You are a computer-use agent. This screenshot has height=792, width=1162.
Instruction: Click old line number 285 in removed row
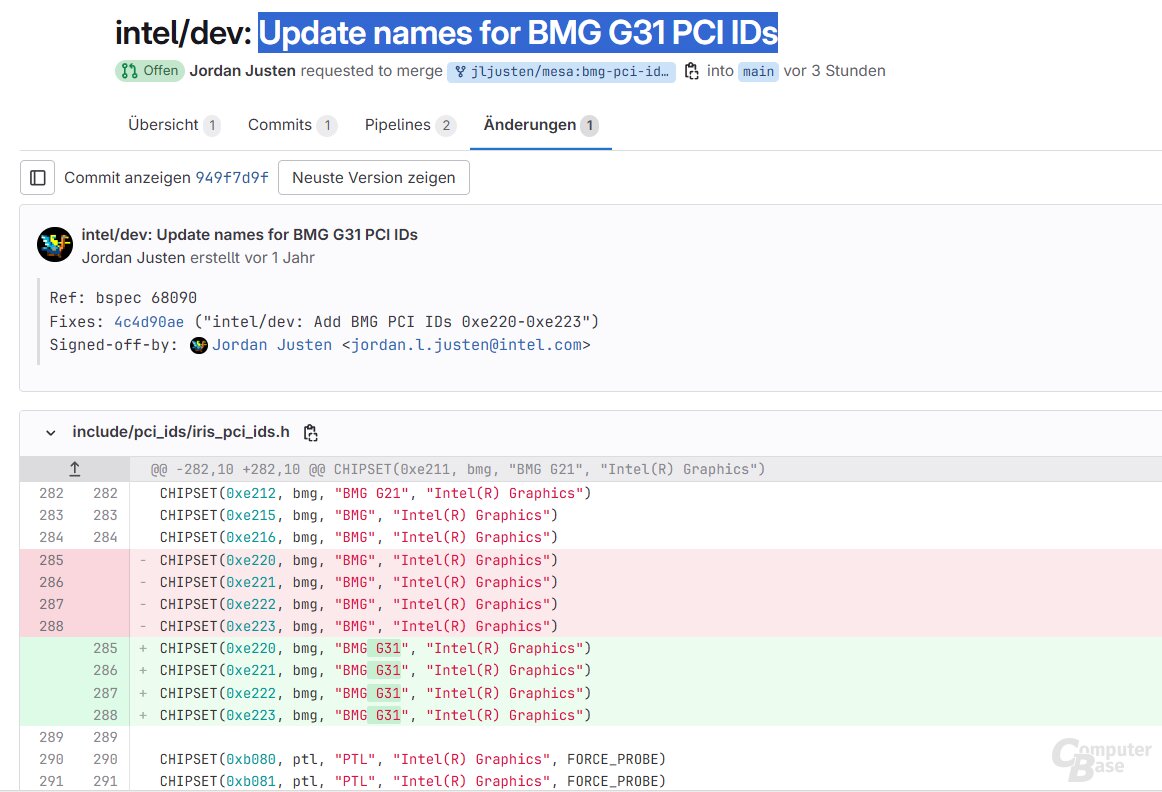pyautogui.click(x=51, y=560)
